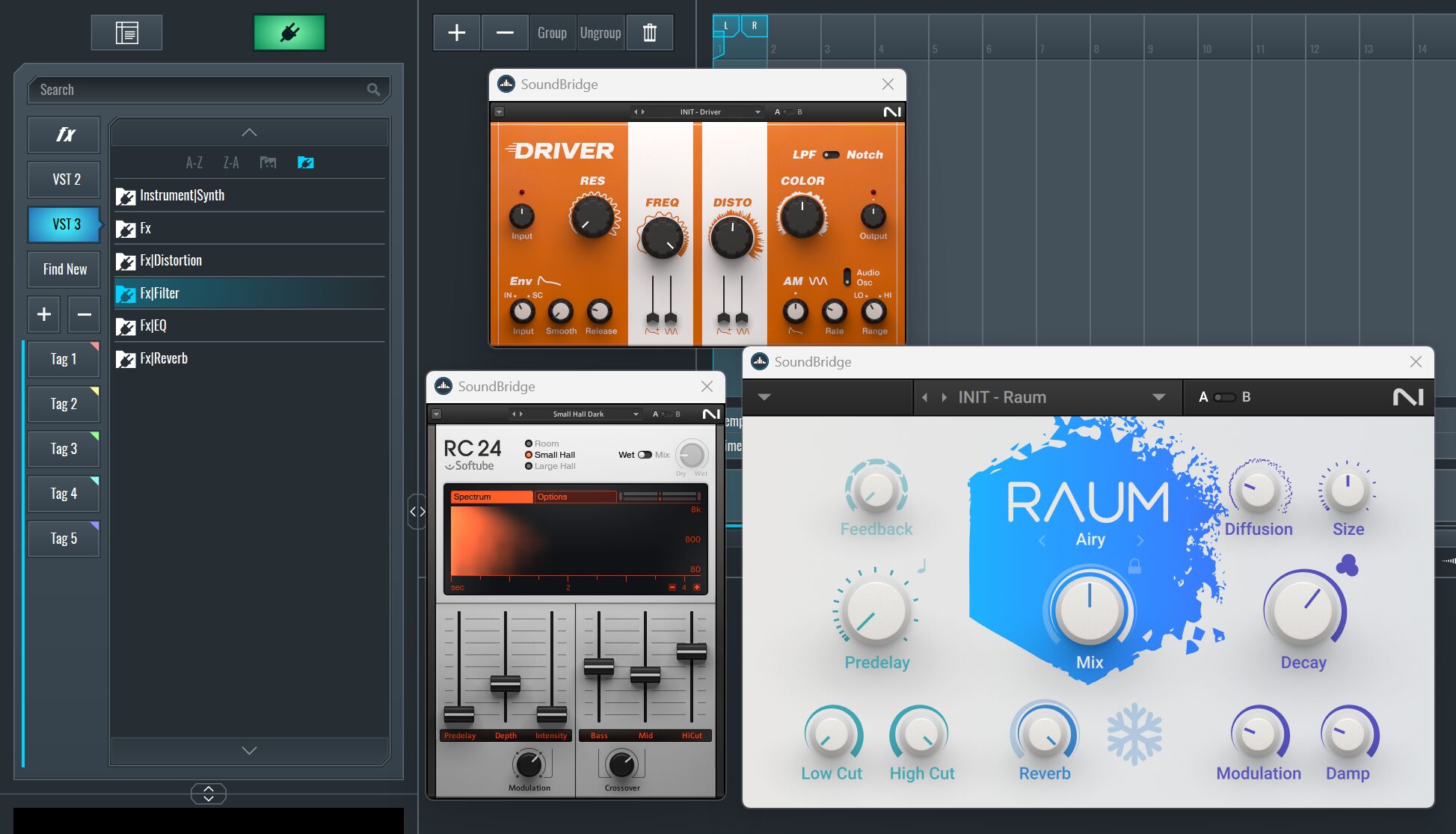
Task: Select Fx|Distortion category
Action: [250, 261]
